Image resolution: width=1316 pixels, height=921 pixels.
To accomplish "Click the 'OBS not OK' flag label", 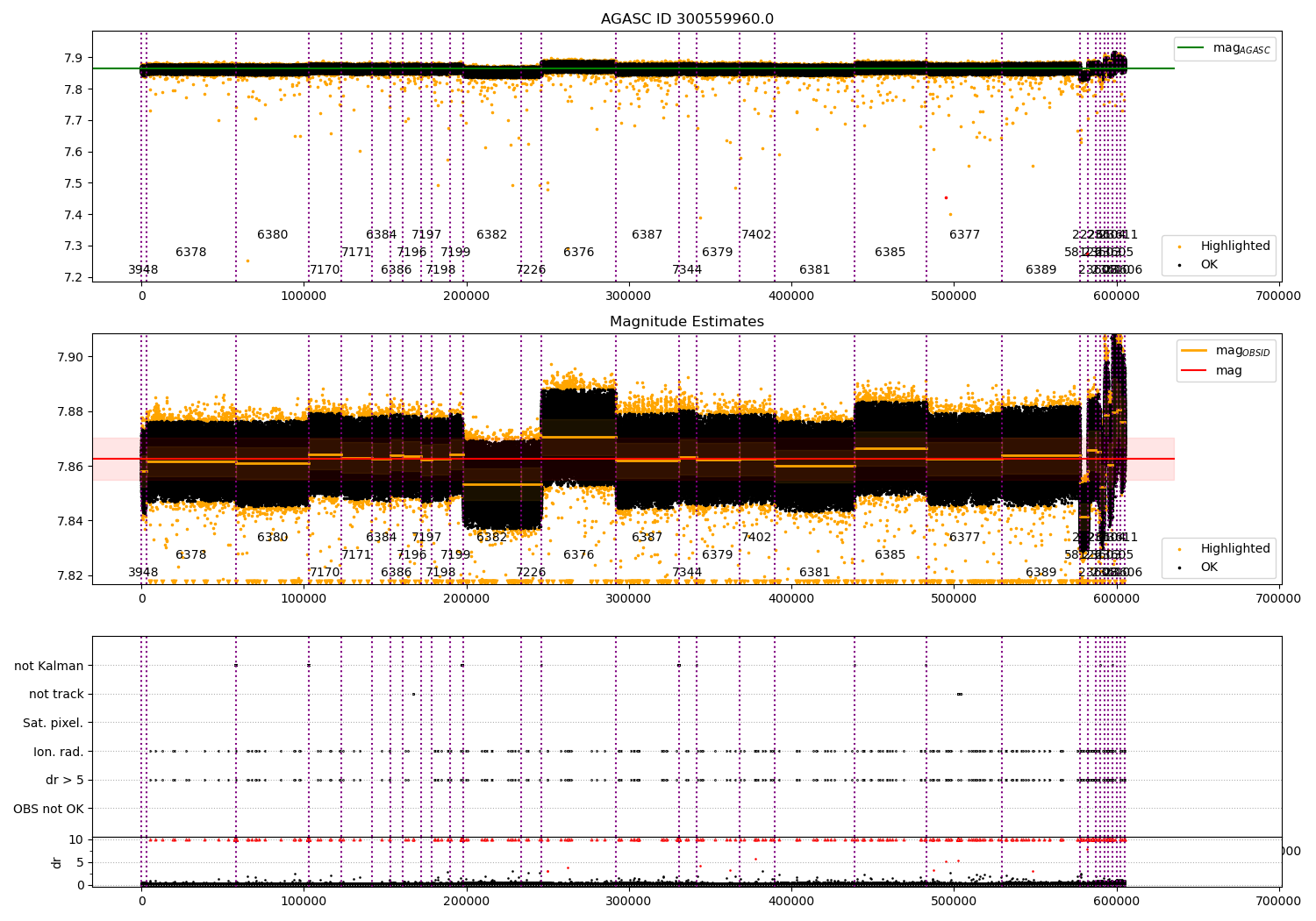I will 48,809.
